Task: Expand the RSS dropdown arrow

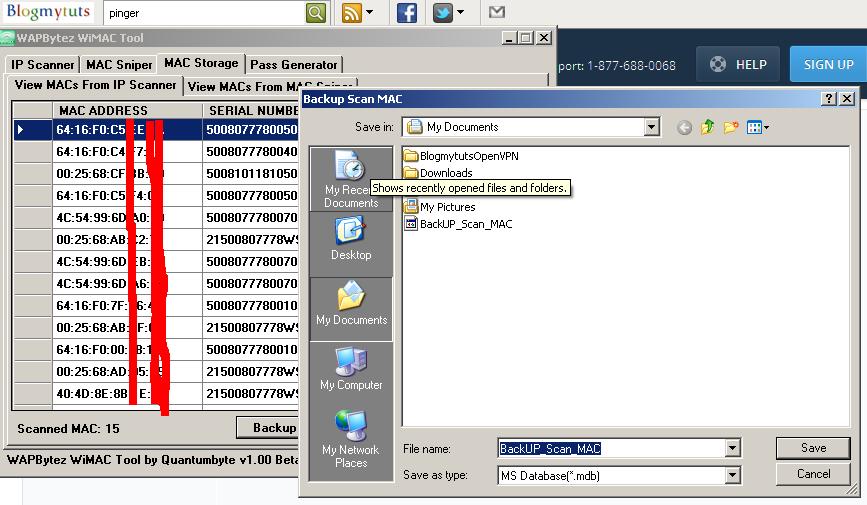Action: 369,12
